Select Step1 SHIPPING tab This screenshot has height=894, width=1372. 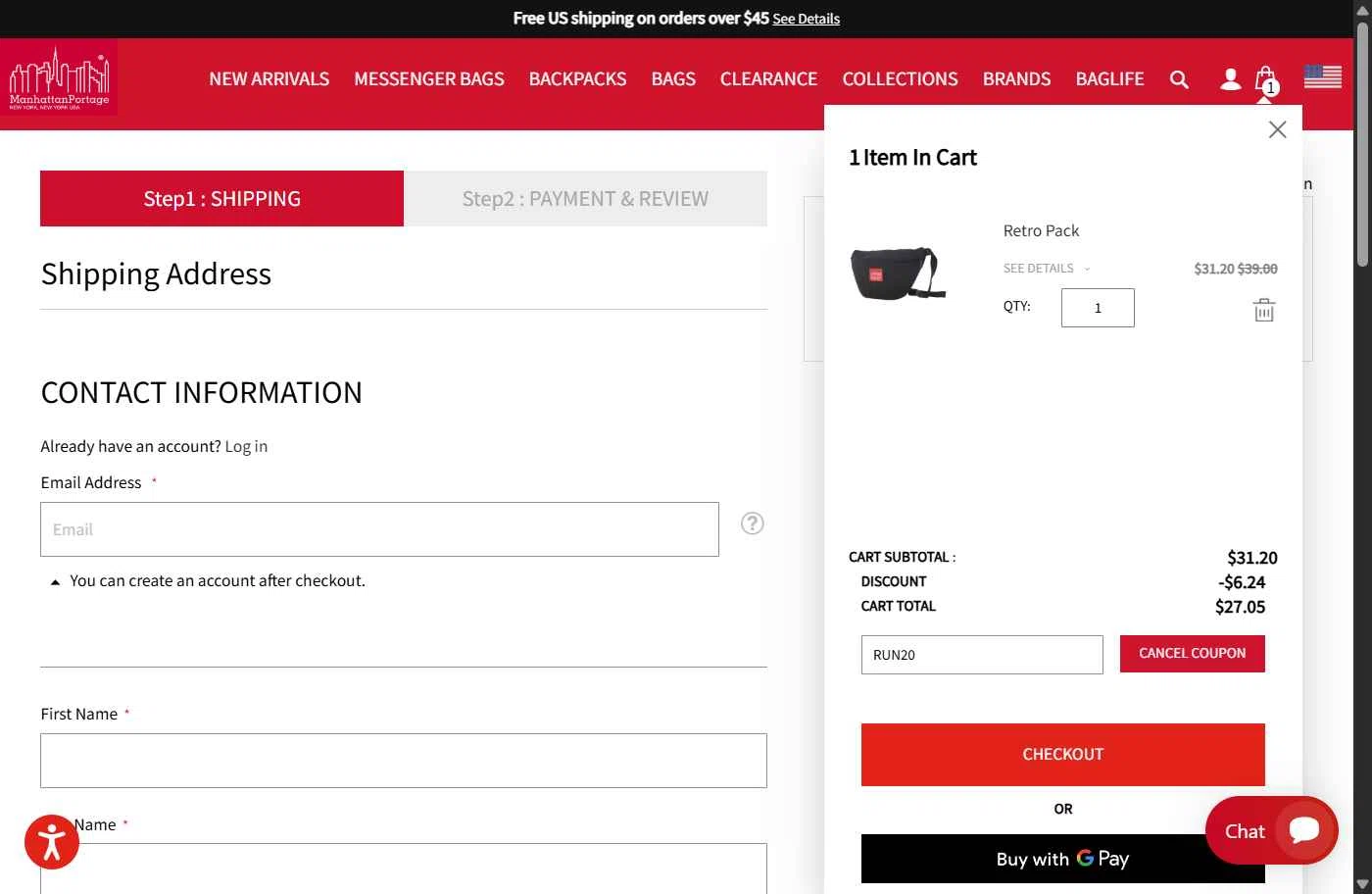(x=222, y=199)
